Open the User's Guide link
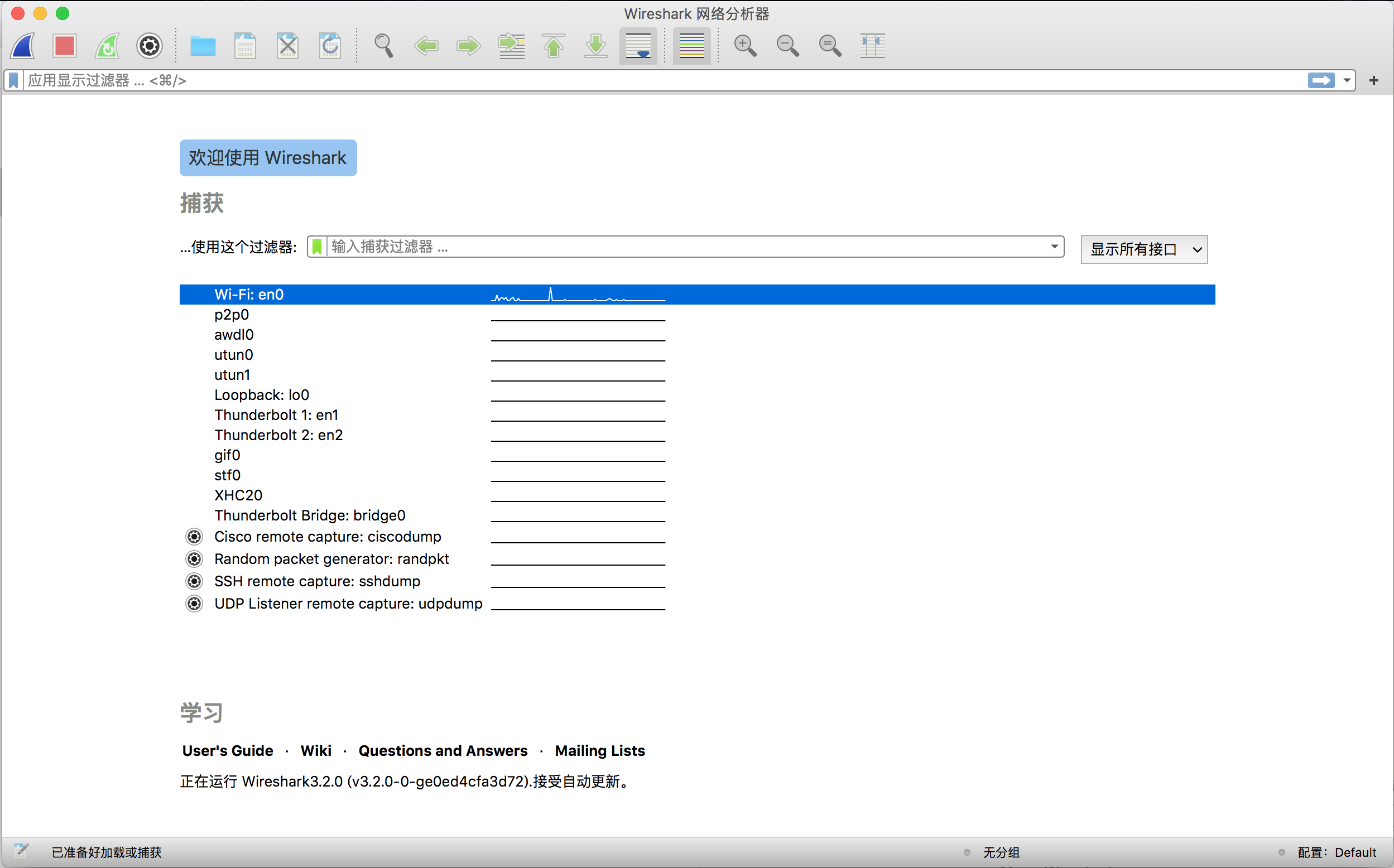Image resolution: width=1394 pixels, height=868 pixels. (227, 751)
